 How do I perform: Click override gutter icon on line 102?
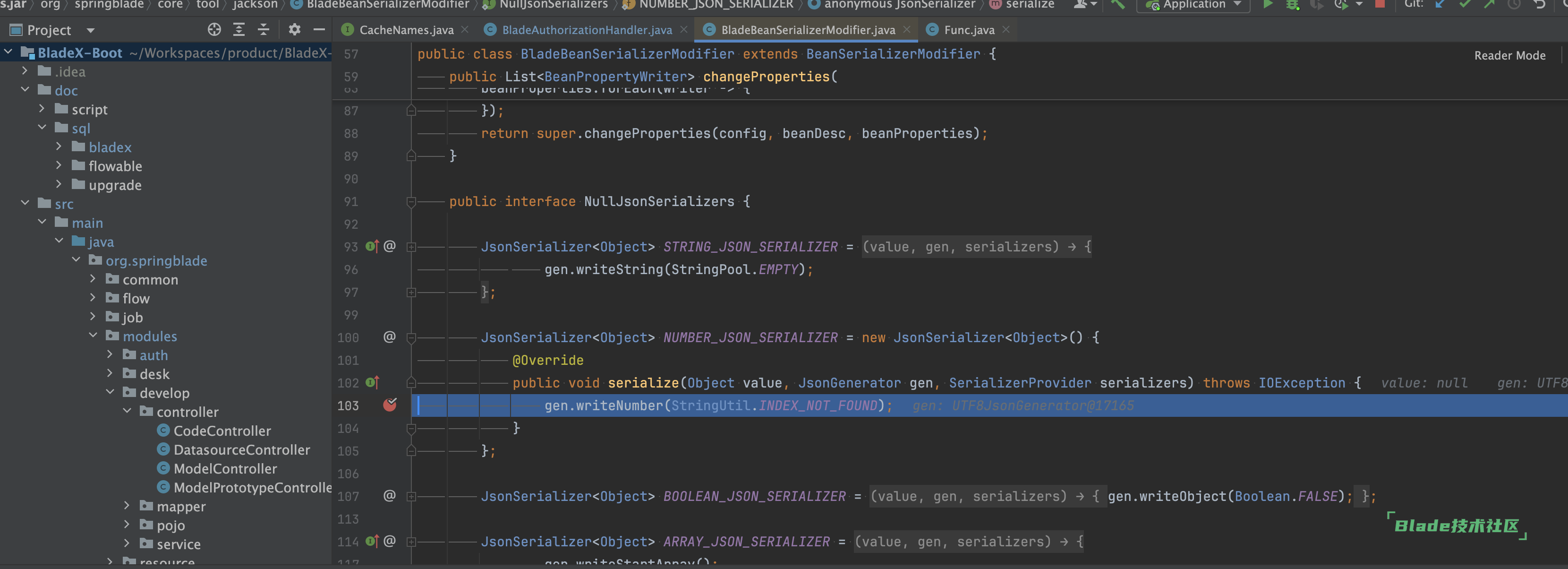[x=372, y=382]
